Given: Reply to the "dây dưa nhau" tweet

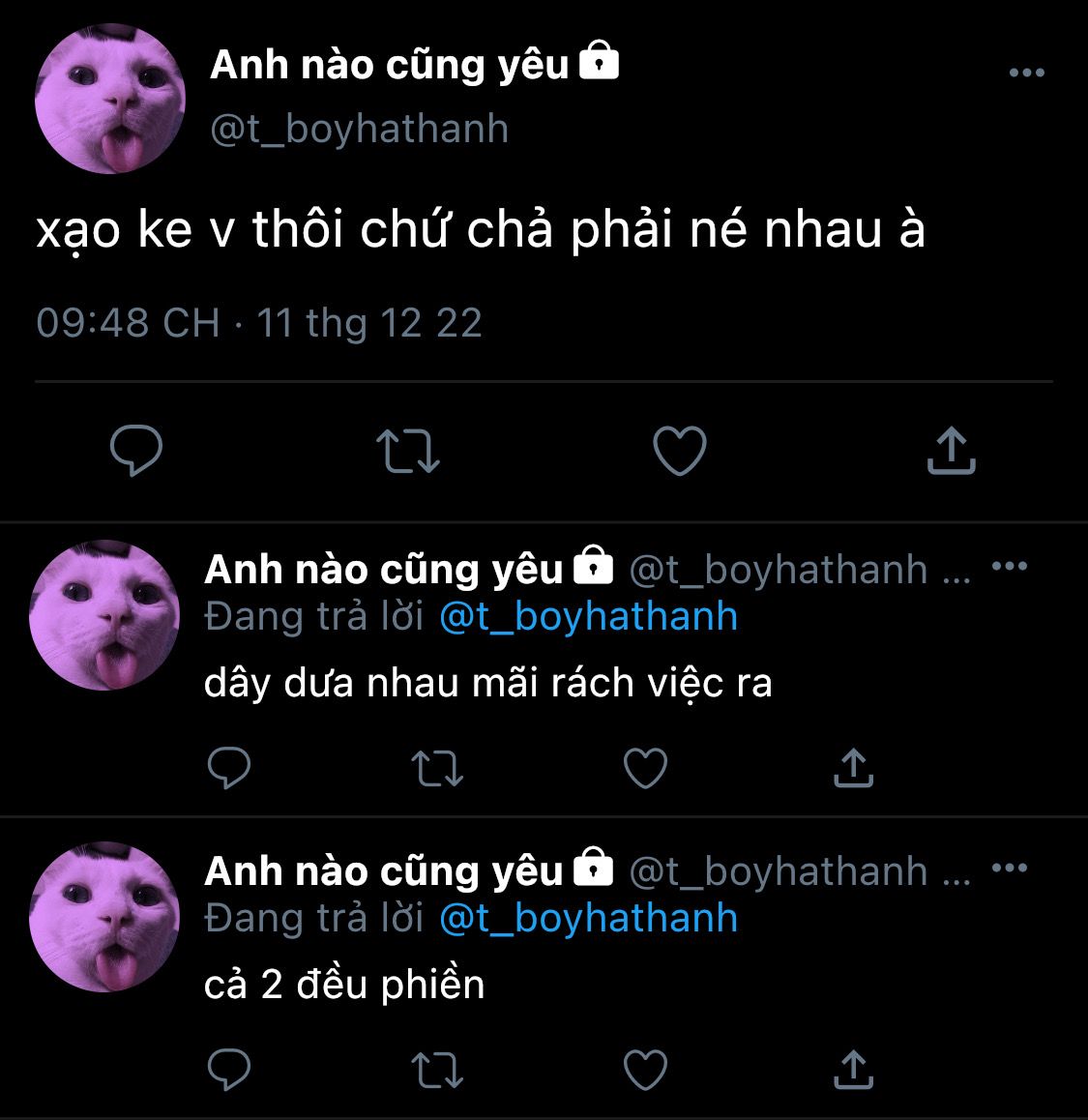Looking at the screenshot, I should point(228,767).
